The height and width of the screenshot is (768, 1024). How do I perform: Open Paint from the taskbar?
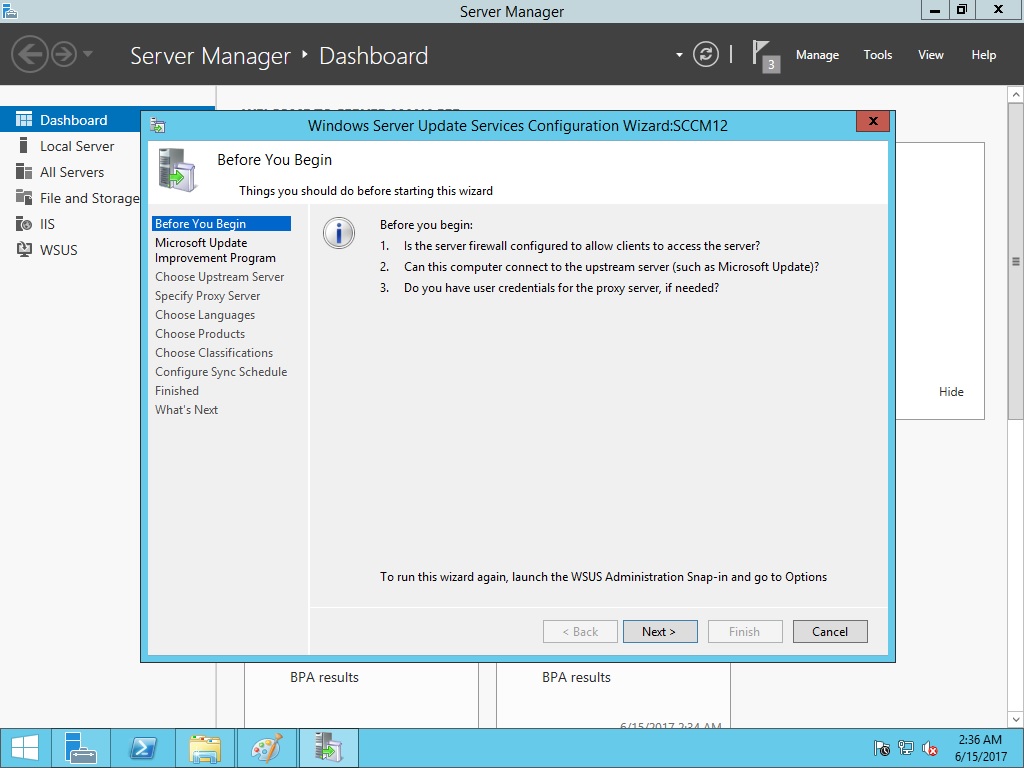pyautogui.click(x=266, y=748)
